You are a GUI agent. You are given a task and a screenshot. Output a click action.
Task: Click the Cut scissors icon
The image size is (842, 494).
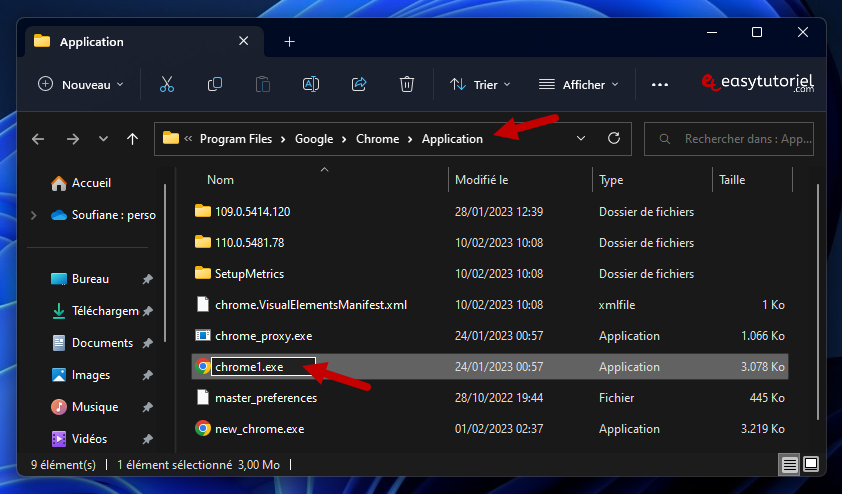[x=167, y=85]
